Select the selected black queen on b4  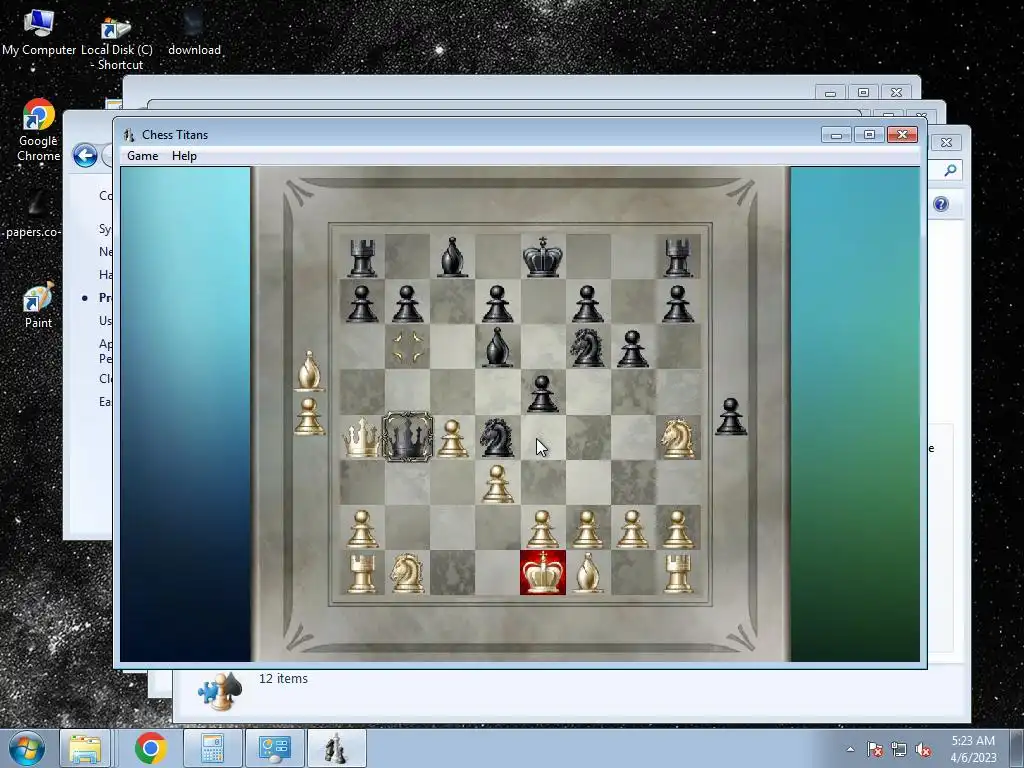(407, 436)
